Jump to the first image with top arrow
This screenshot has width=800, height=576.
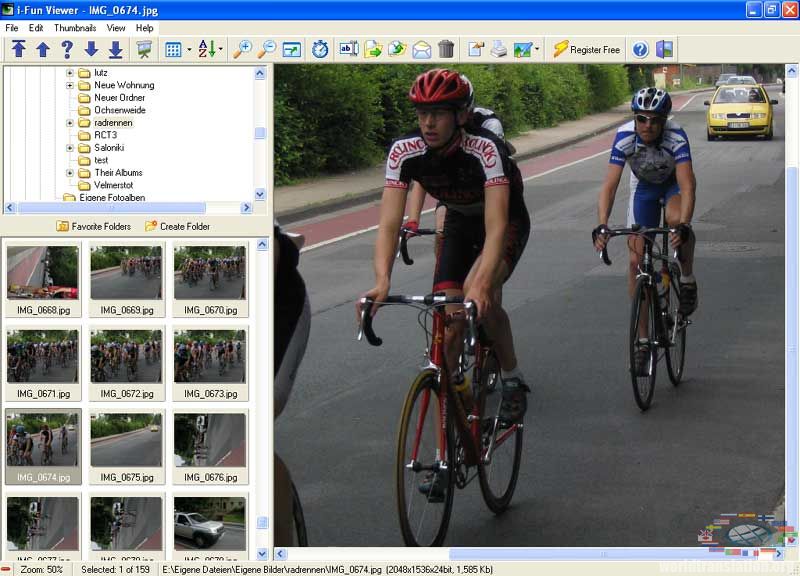pyautogui.click(x=19, y=49)
